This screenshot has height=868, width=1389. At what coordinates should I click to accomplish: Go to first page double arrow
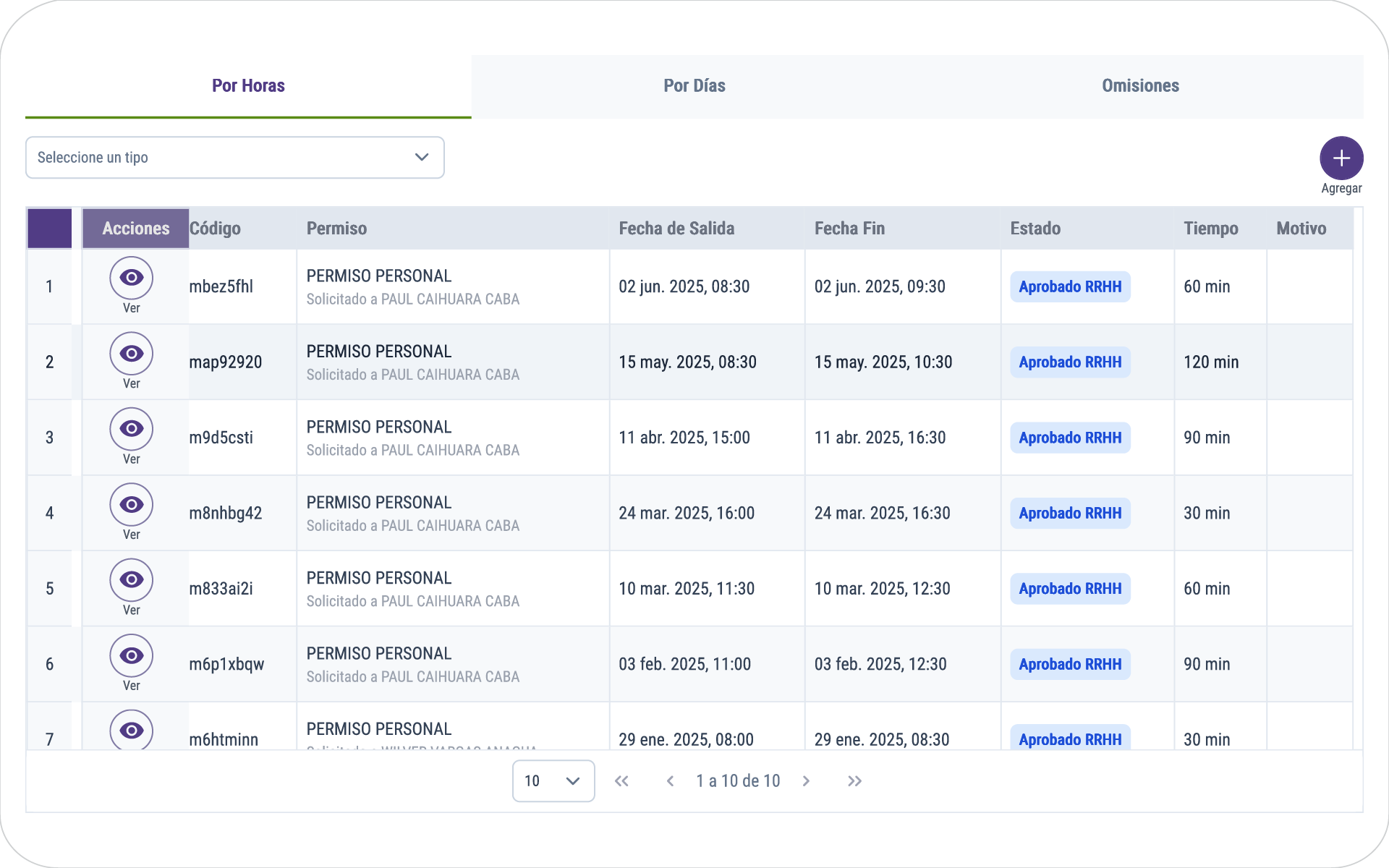point(621,781)
